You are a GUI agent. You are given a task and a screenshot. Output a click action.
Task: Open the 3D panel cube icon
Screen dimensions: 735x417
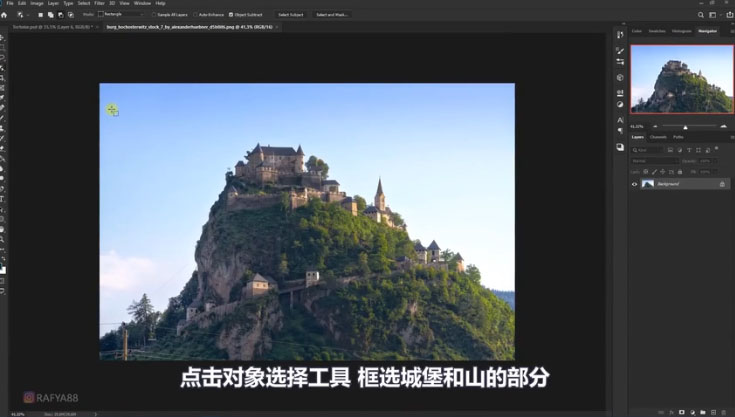620,77
